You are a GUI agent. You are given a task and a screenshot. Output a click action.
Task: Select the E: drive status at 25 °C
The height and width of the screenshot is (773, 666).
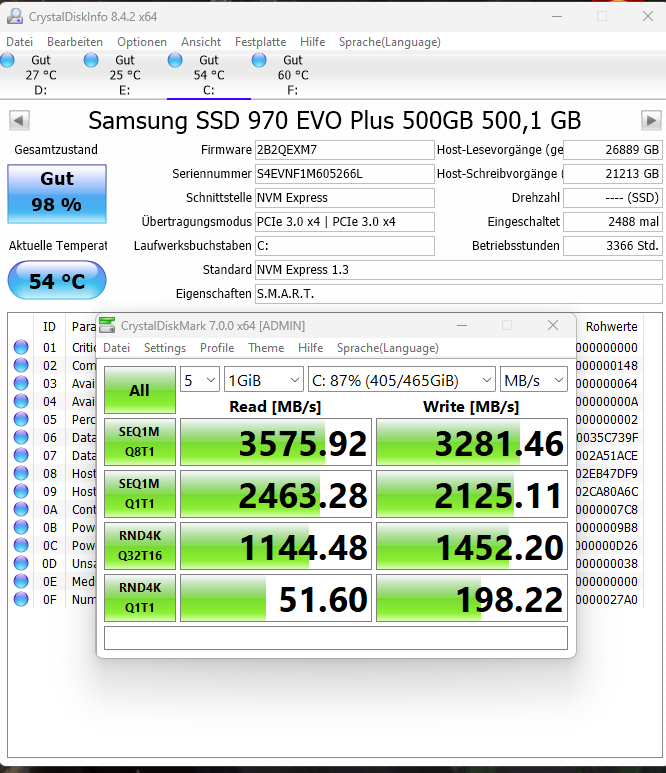(x=125, y=75)
